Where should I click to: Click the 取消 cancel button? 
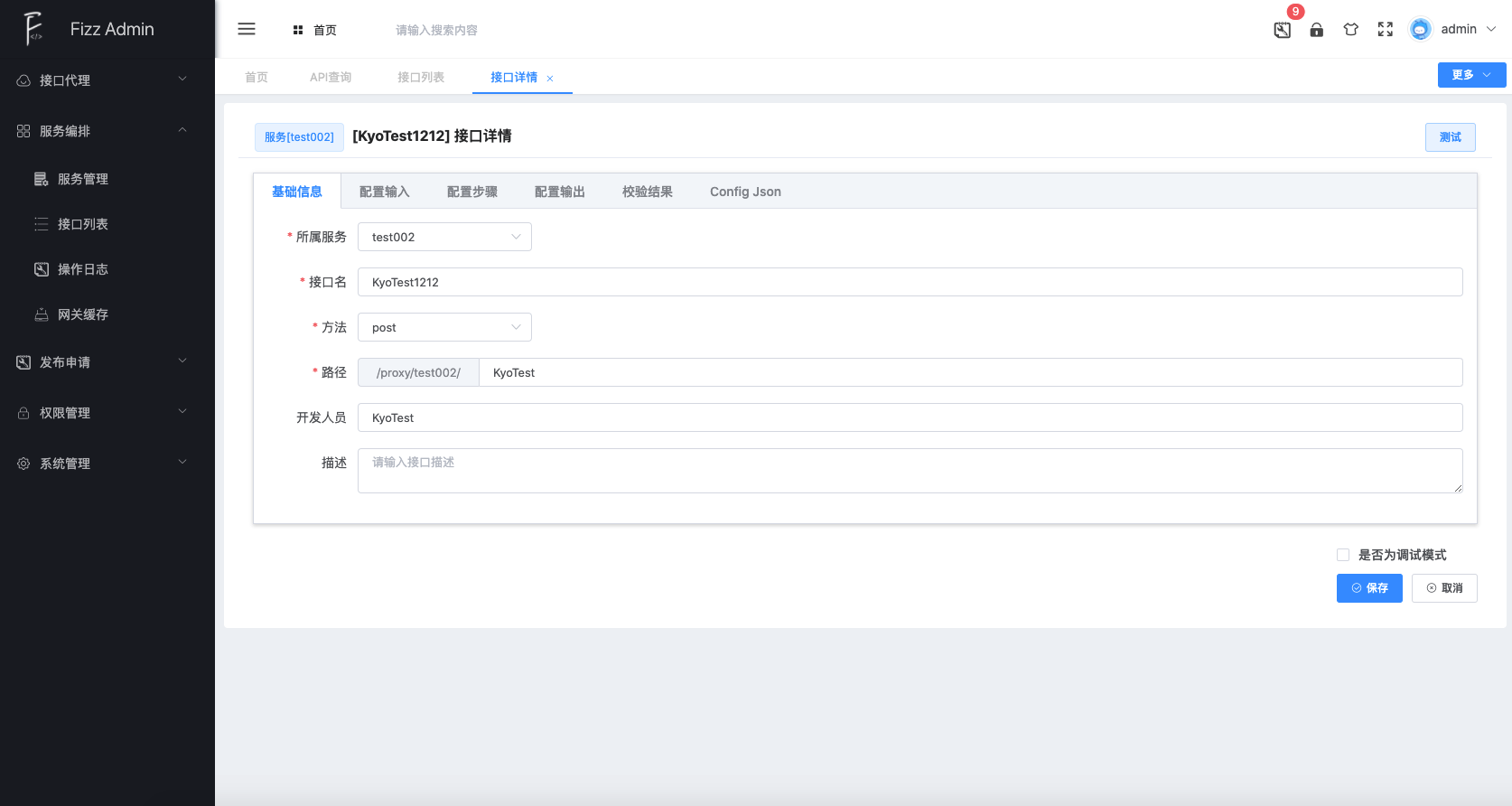point(1444,588)
